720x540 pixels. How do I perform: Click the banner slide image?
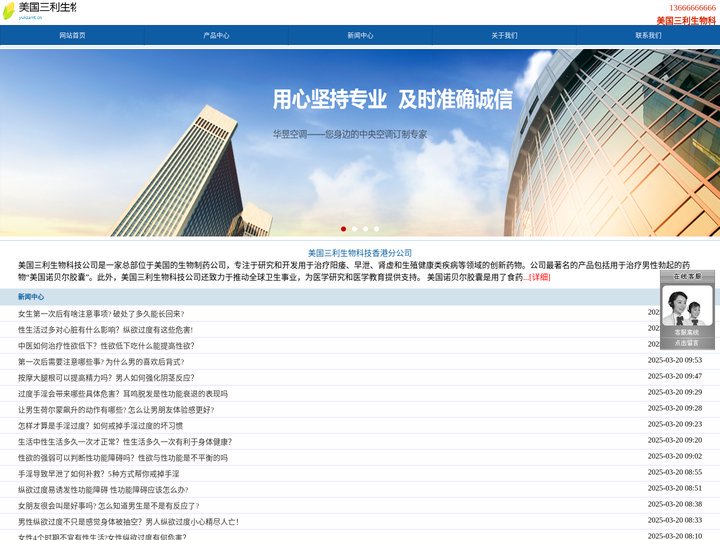tap(360, 143)
